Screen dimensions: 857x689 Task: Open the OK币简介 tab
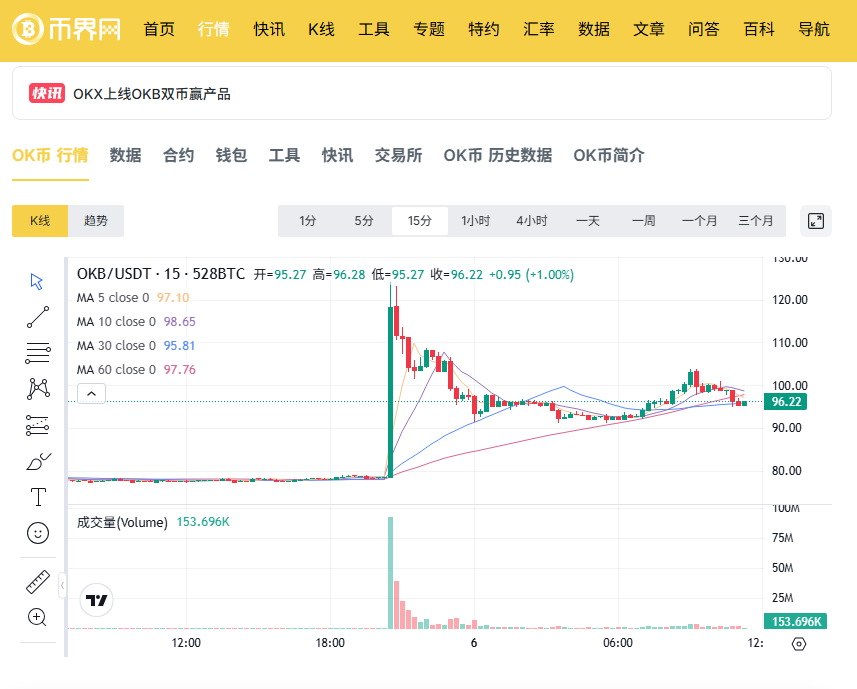[x=609, y=155]
